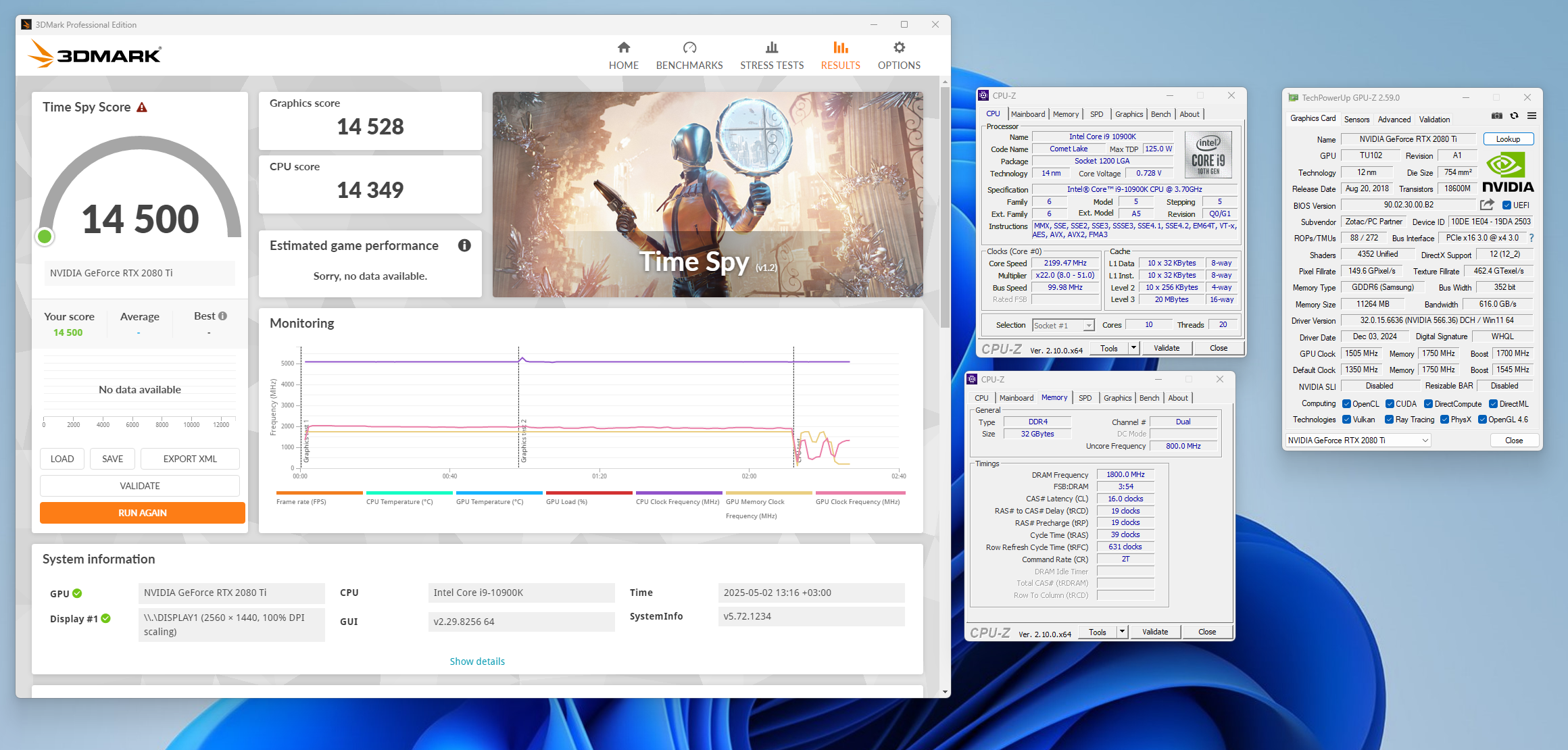Click Frame rate (FPS) orange legend swatch
The width and height of the screenshot is (1568, 750).
(x=319, y=493)
